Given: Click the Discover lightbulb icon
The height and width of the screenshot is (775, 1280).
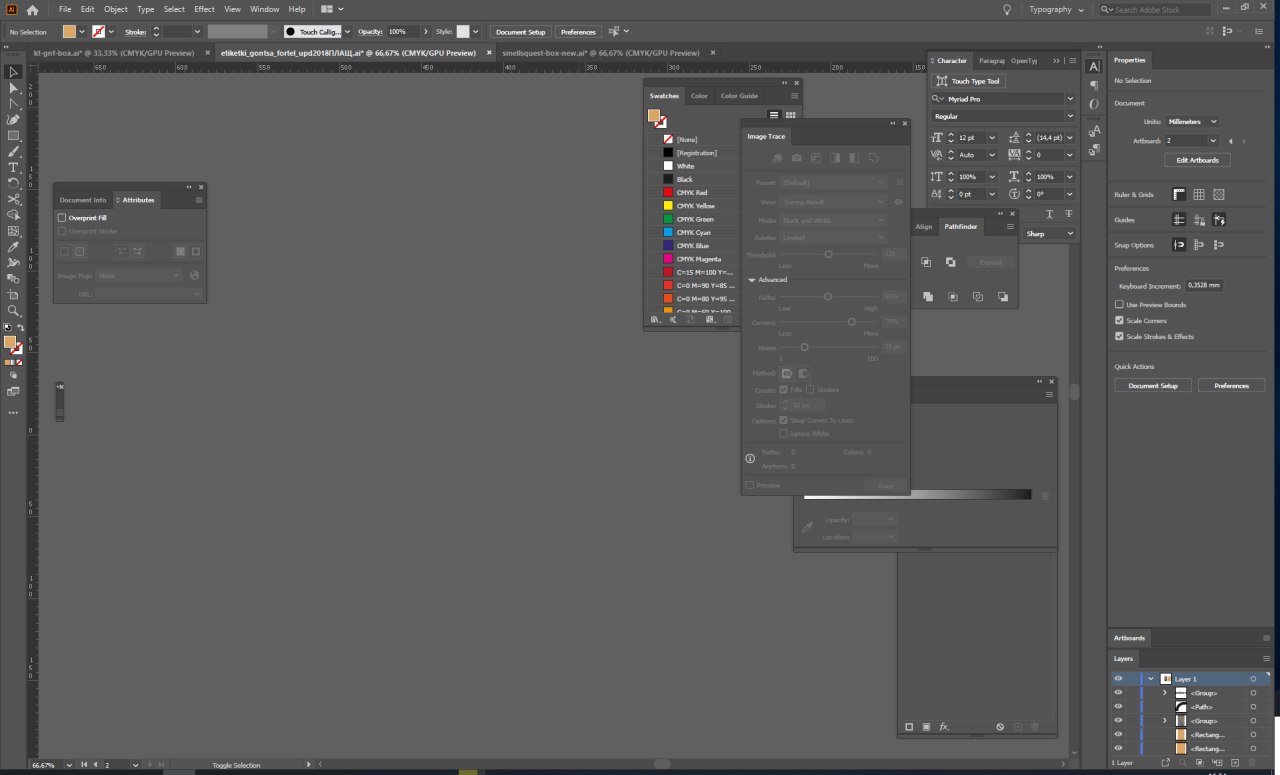Looking at the screenshot, I should [1007, 9].
